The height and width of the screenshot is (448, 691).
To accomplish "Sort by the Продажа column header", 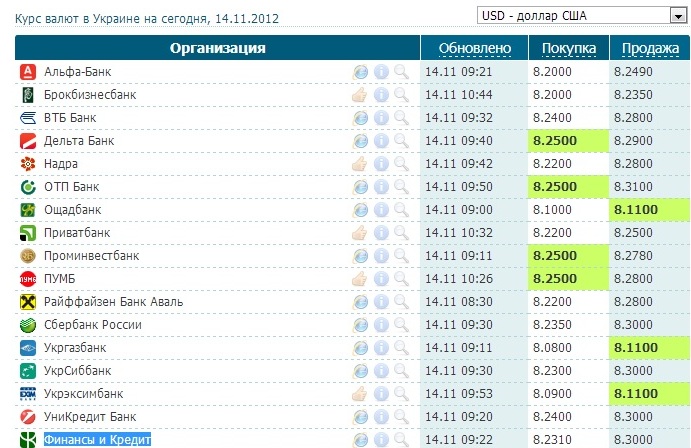I will 650,48.
